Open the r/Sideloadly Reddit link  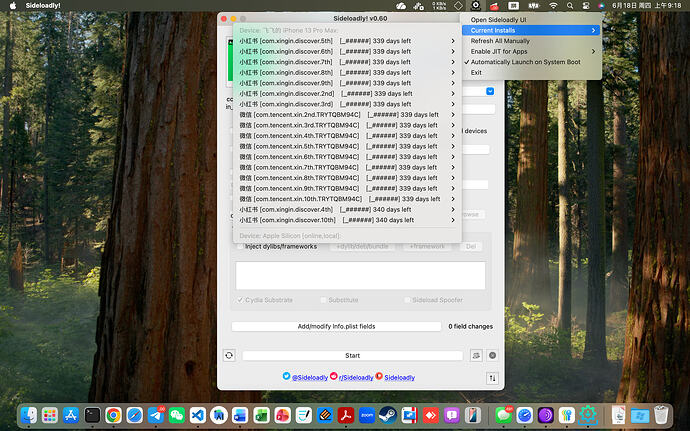coord(356,378)
